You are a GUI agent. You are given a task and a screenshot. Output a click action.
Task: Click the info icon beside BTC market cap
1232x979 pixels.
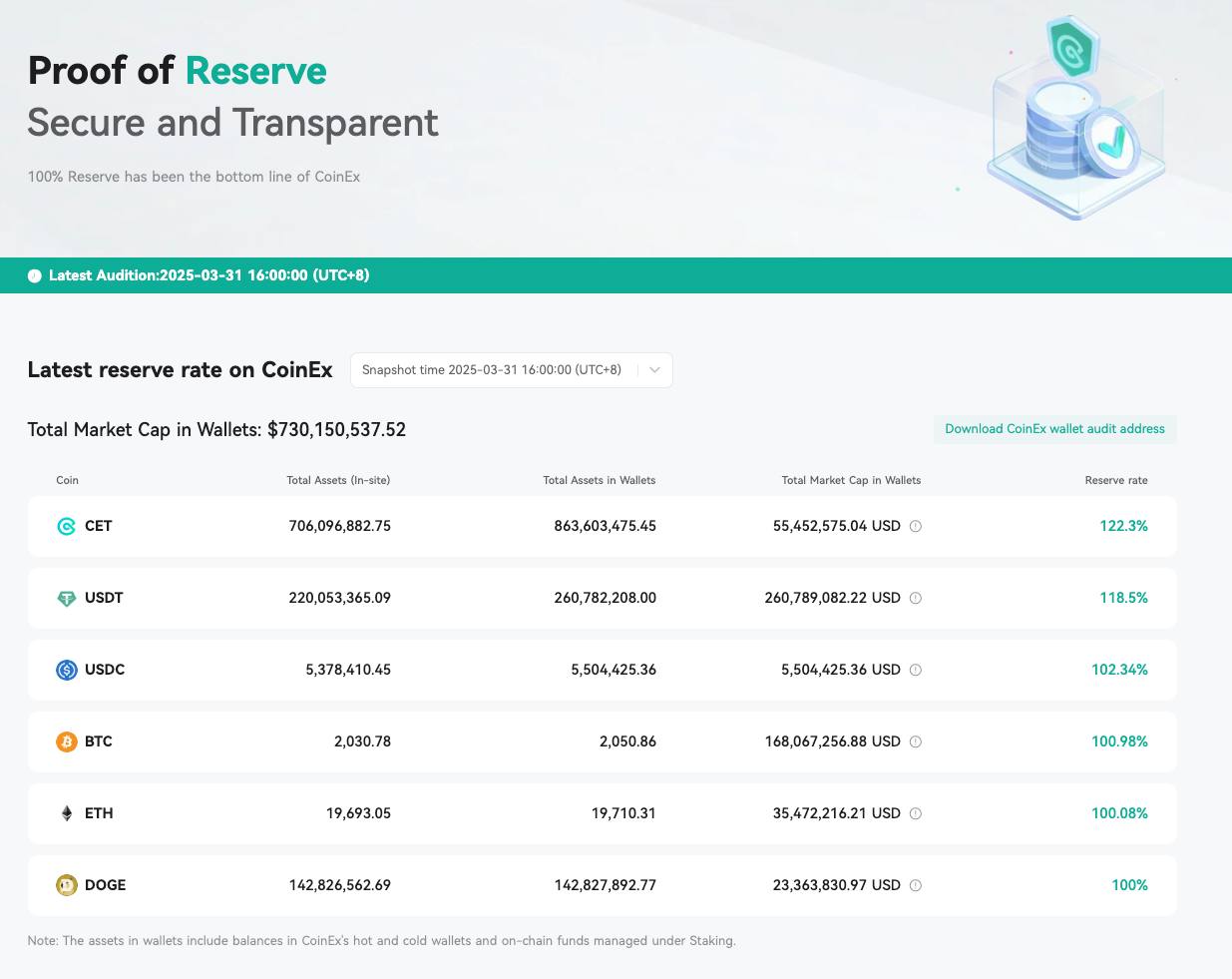click(x=916, y=741)
